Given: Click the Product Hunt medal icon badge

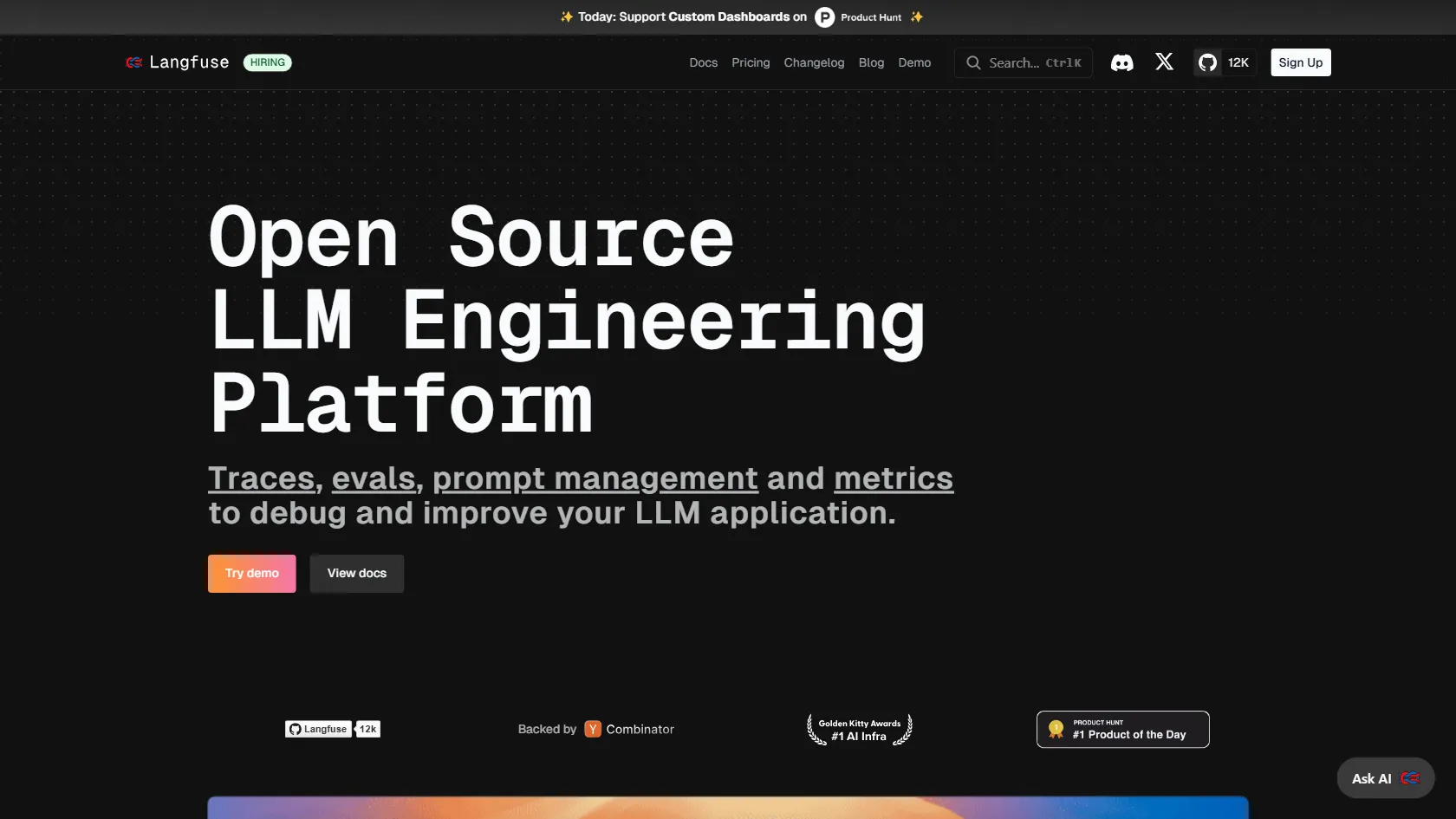Looking at the screenshot, I should (1056, 729).
